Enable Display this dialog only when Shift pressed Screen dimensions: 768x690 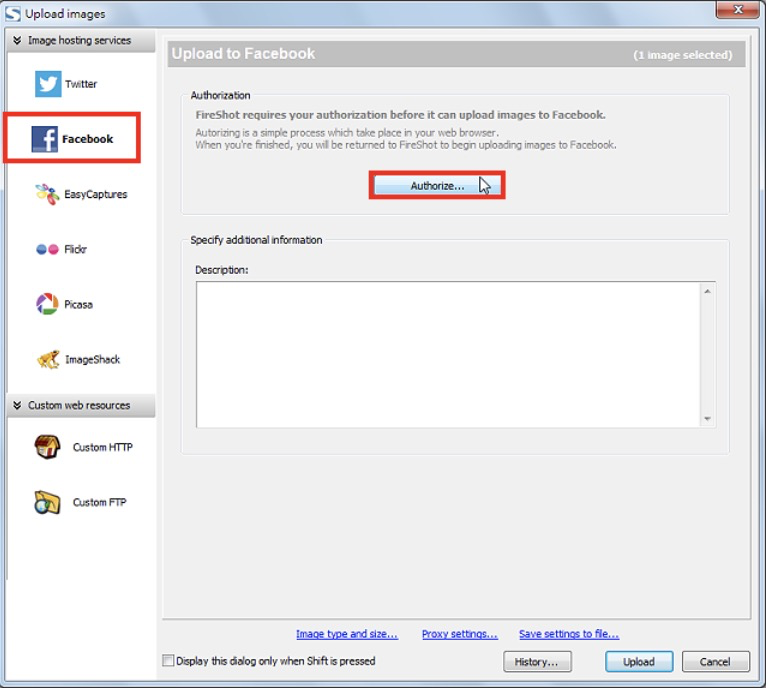point(168,661)
